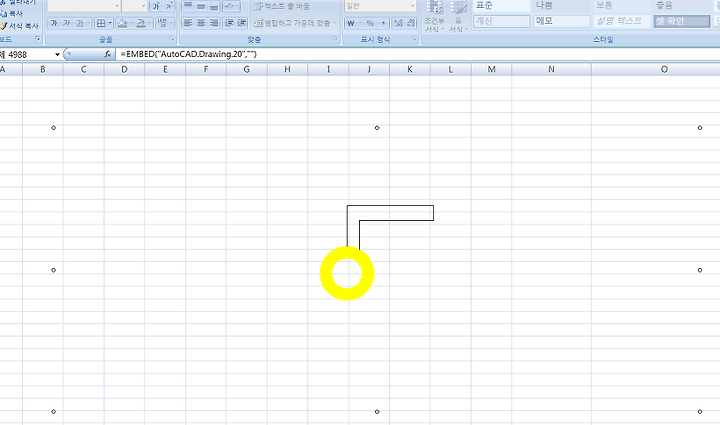Open the font group dialog launcher

[x=172, y=39]
